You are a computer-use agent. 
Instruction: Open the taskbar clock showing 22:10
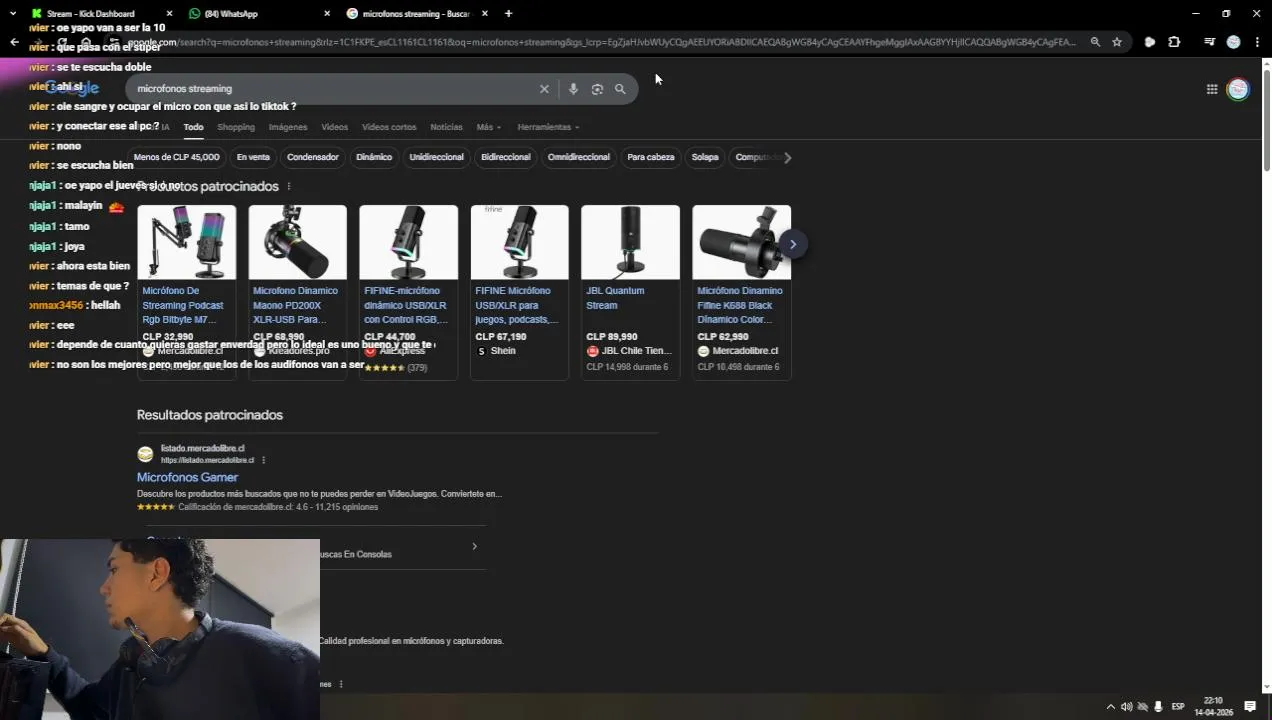coord(1213,707)
